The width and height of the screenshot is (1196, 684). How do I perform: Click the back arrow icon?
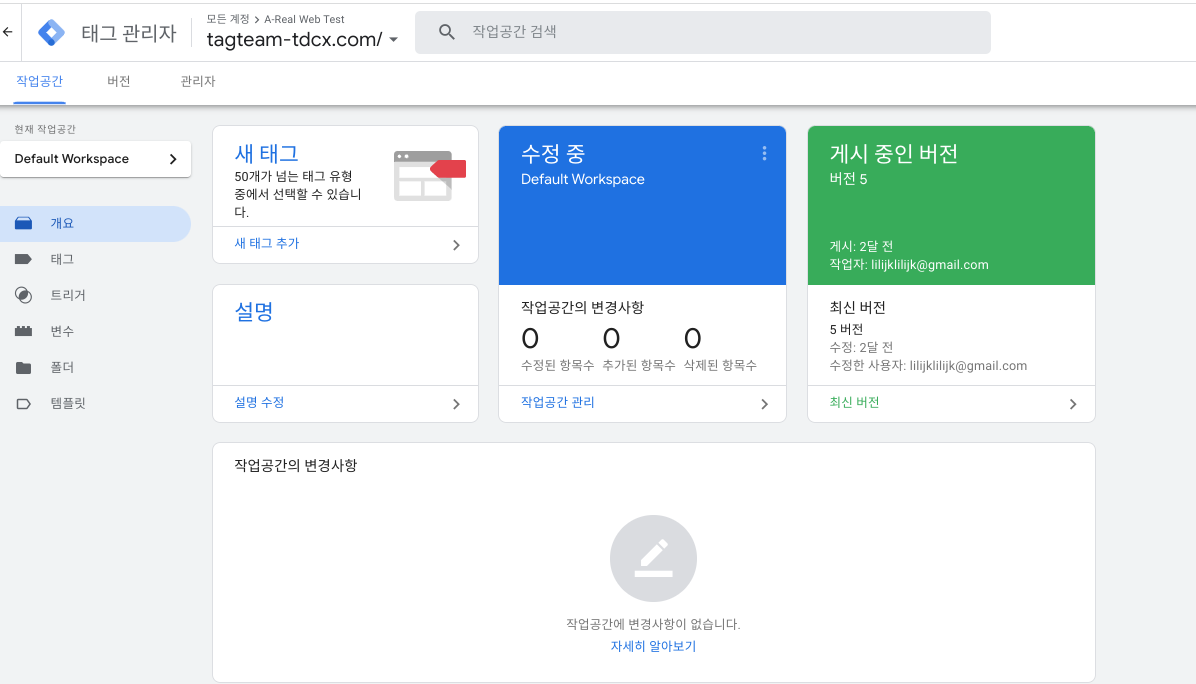coord(8,32)
